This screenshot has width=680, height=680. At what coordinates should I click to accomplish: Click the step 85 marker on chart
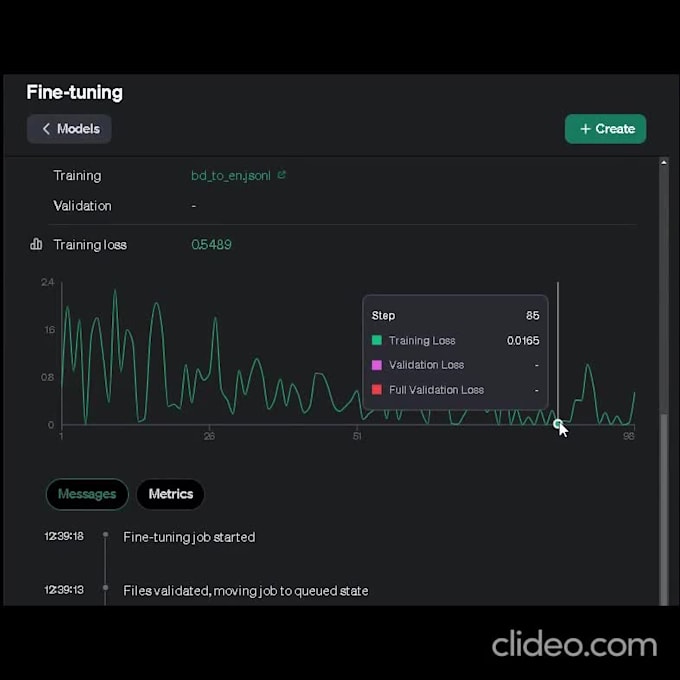click(558, 425)
